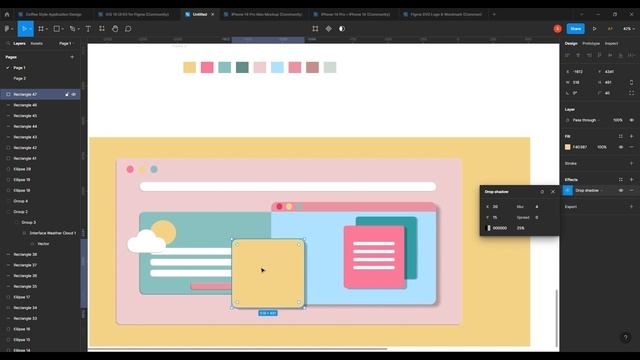Screen dimensions: 640x360
Task: Click the Align vertical centers icon
Action: pos(610,55)
